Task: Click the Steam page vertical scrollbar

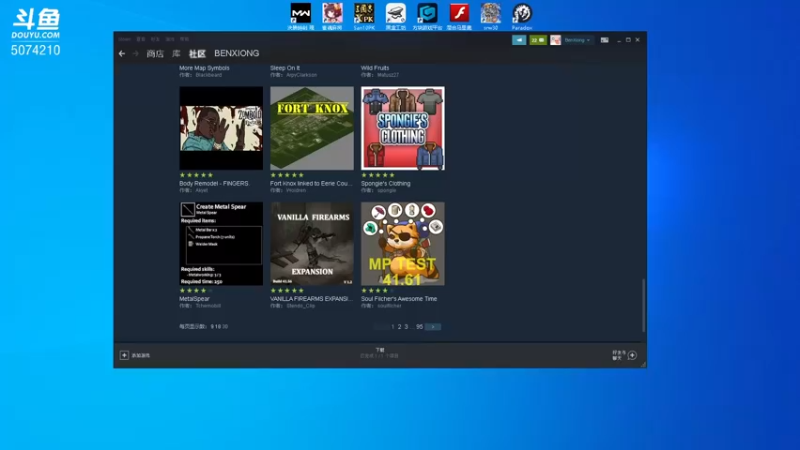Action: click(x=643, y=305)
